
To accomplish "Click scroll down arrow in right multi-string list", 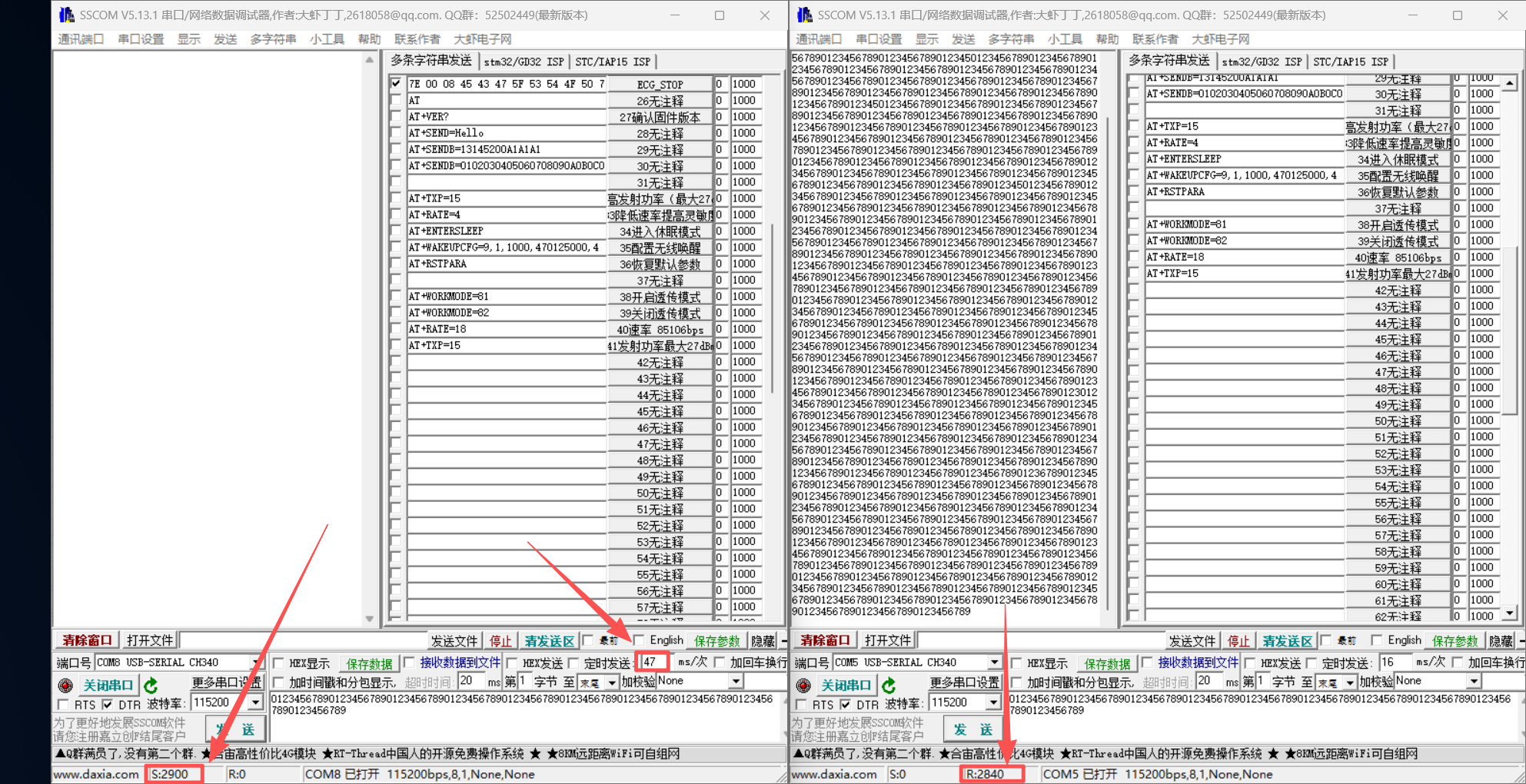I will point(1510,613).
